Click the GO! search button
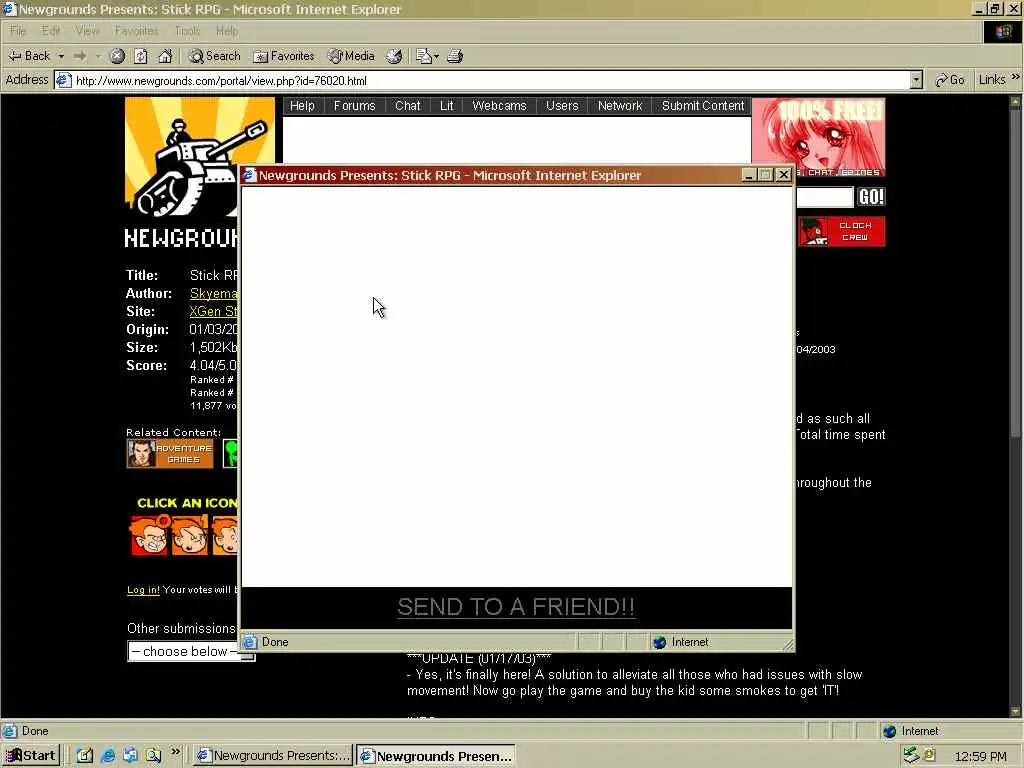The height and width of the screenshot is (768, 1024). coord(871,197)
